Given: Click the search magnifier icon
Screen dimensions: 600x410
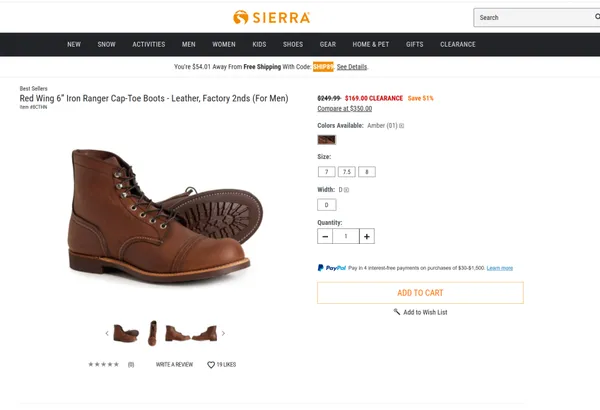Looking at the screenshot, I should 597,17.
